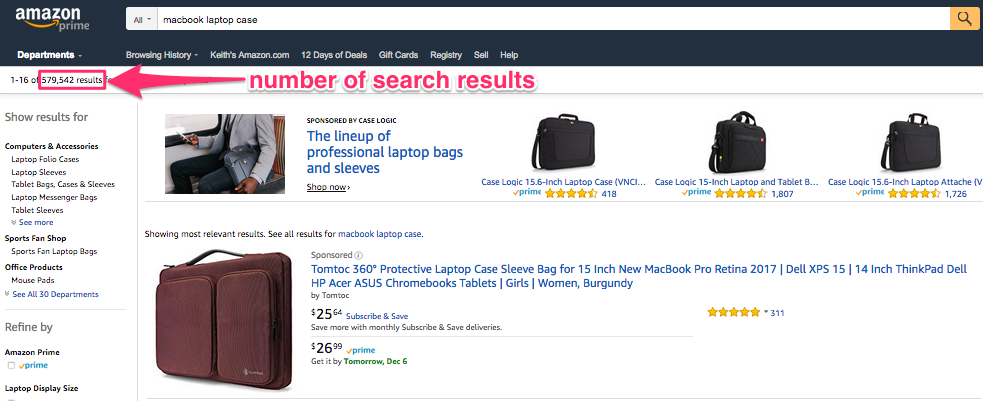Viewport: 983px width, 401px height.
Task: Go to 12 Days of Deals
Action: (334, 55)
